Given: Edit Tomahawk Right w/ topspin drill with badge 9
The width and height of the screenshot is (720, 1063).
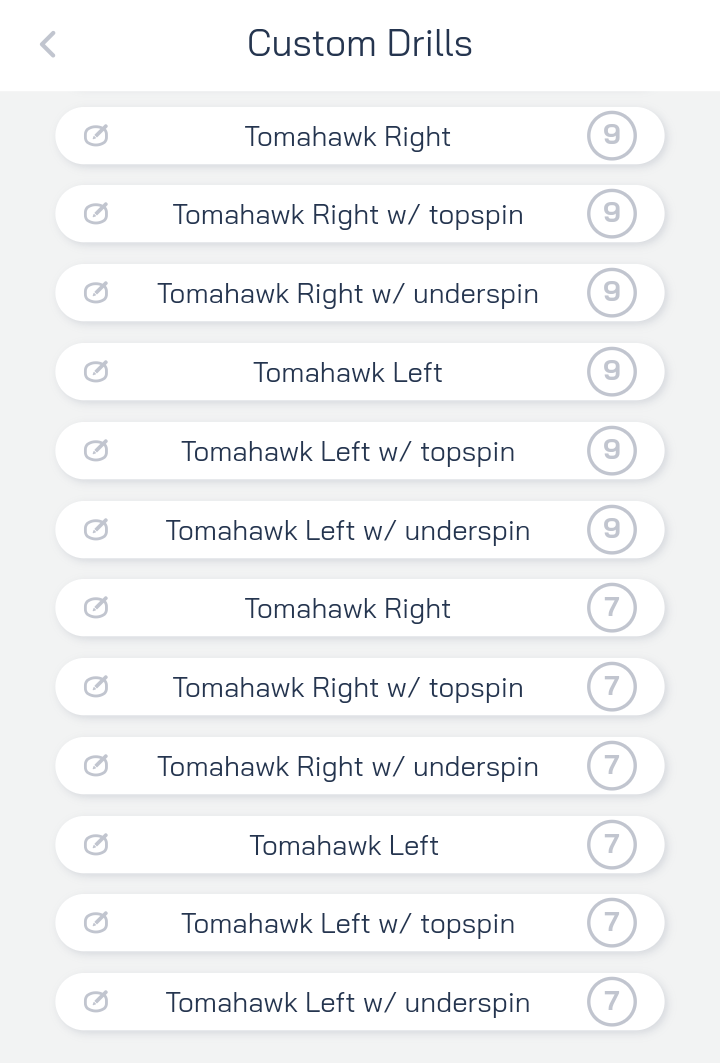Looking at the screenshot, I should coord(96,214).
